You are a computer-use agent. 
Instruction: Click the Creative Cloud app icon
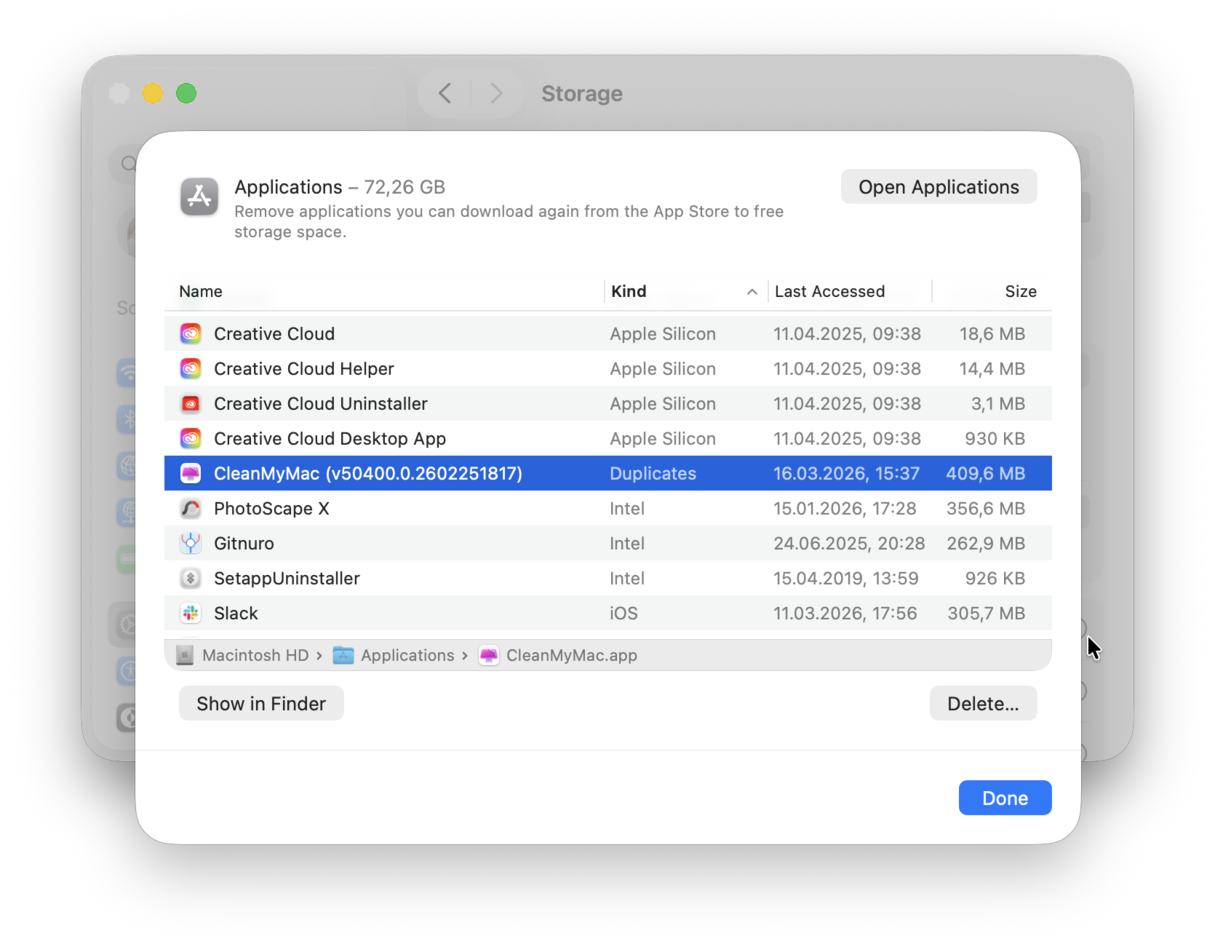(x=191, y=333)
